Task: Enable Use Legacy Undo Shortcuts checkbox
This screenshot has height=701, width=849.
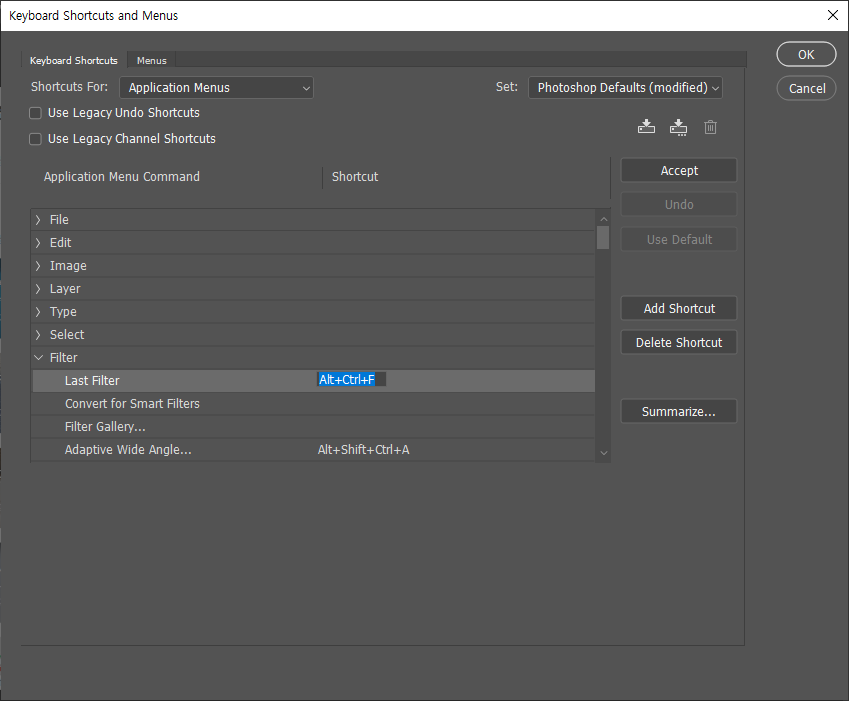Action: coord(35,113)
